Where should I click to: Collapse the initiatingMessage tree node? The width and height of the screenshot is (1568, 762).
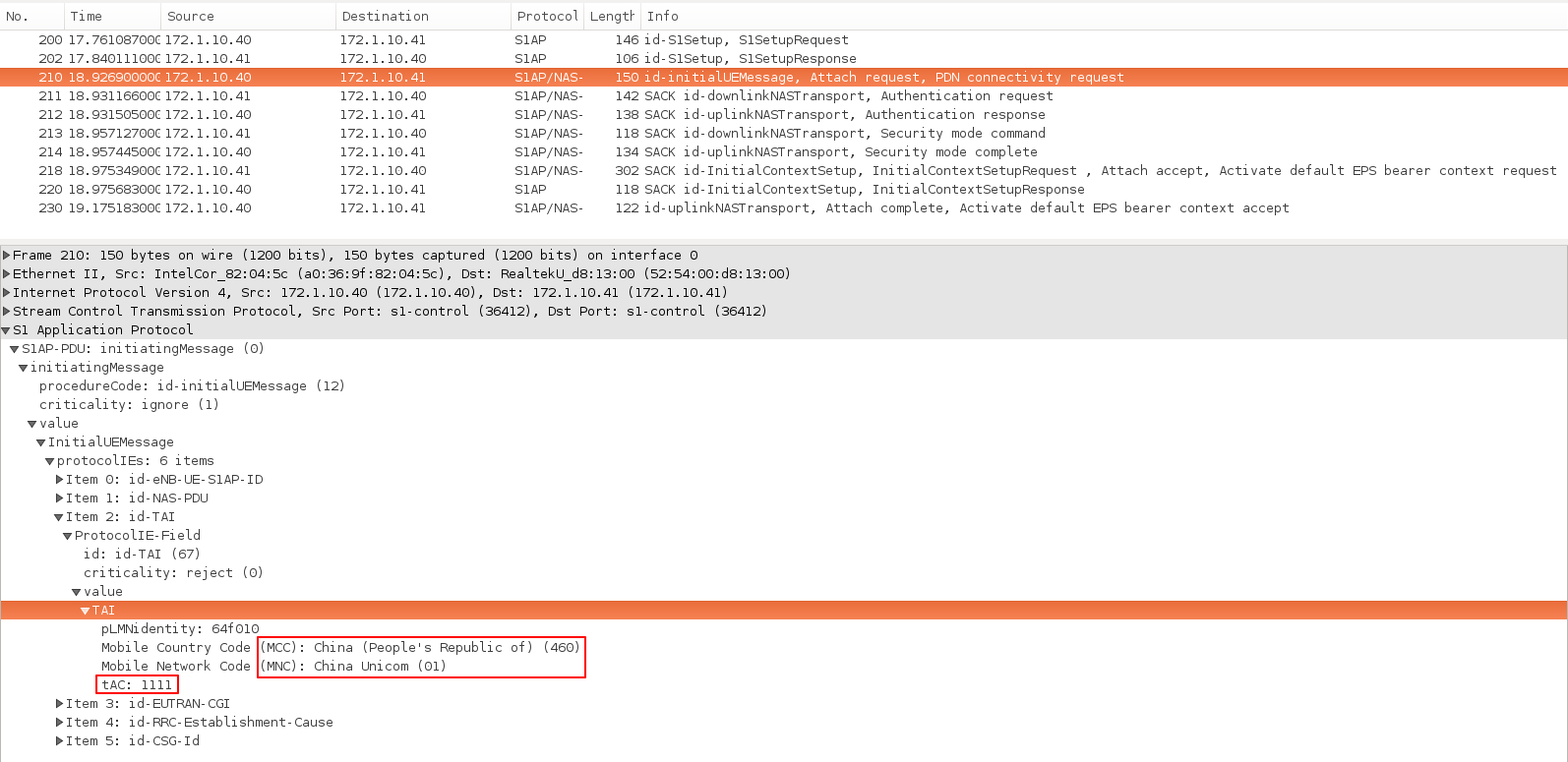(24, 368)
